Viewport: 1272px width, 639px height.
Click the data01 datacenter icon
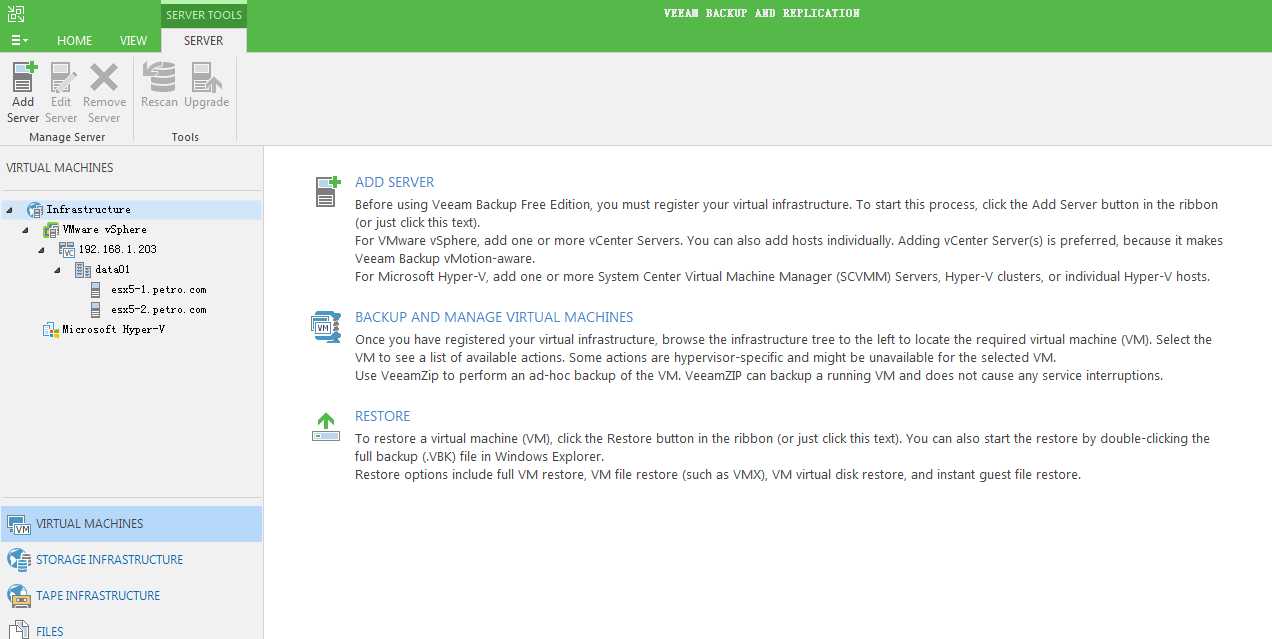click(83, 270)
